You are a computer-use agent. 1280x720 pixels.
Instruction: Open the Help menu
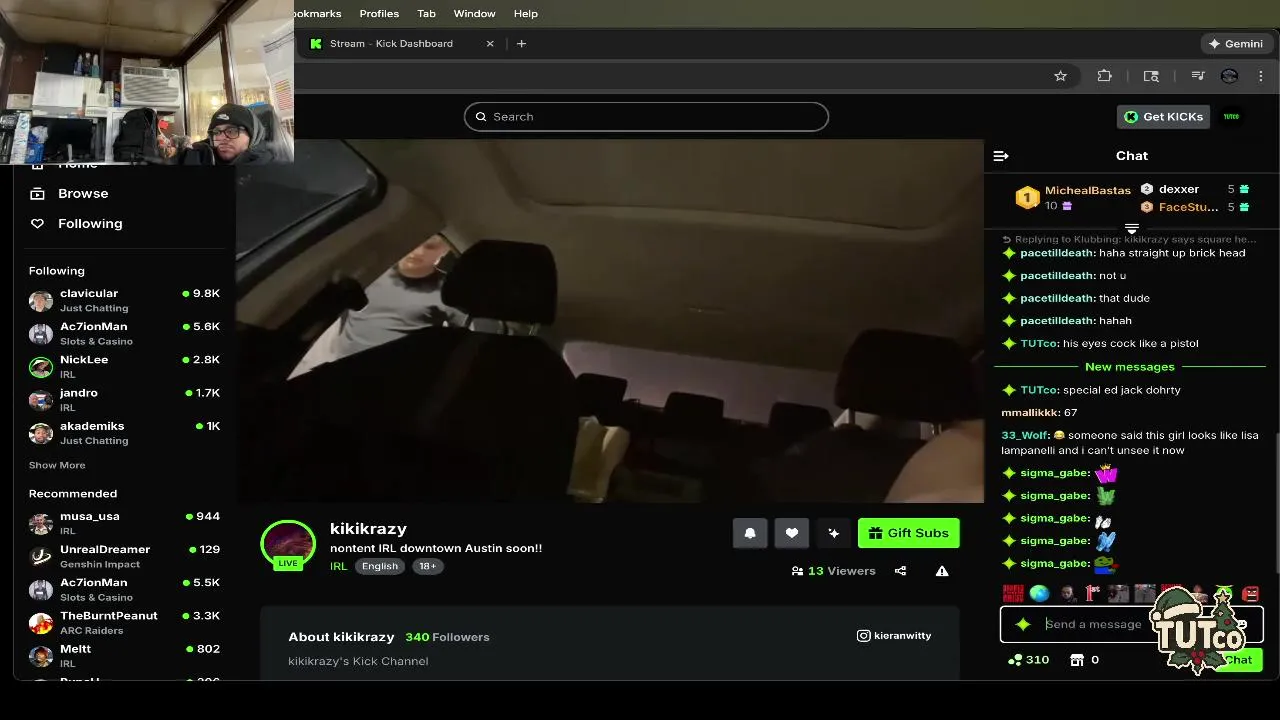pyautogui.click(x=526, y=14)
